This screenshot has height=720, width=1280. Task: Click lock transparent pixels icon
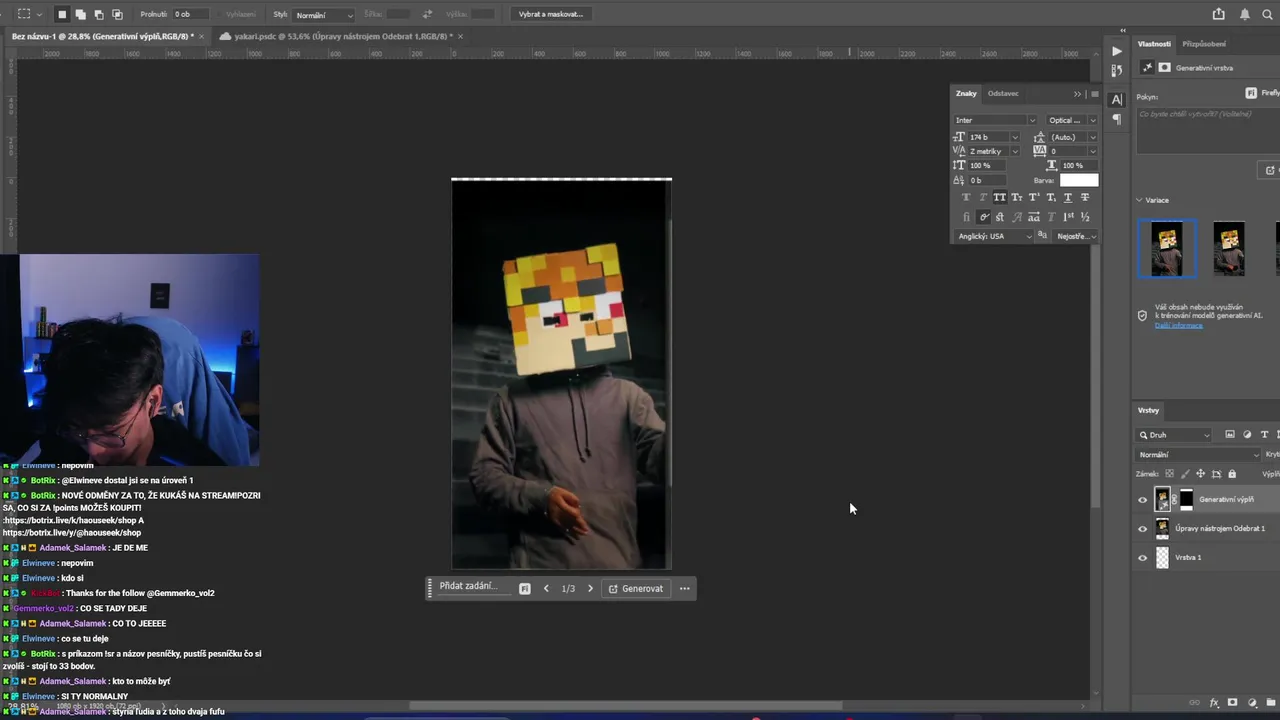tap(1170, 474)
